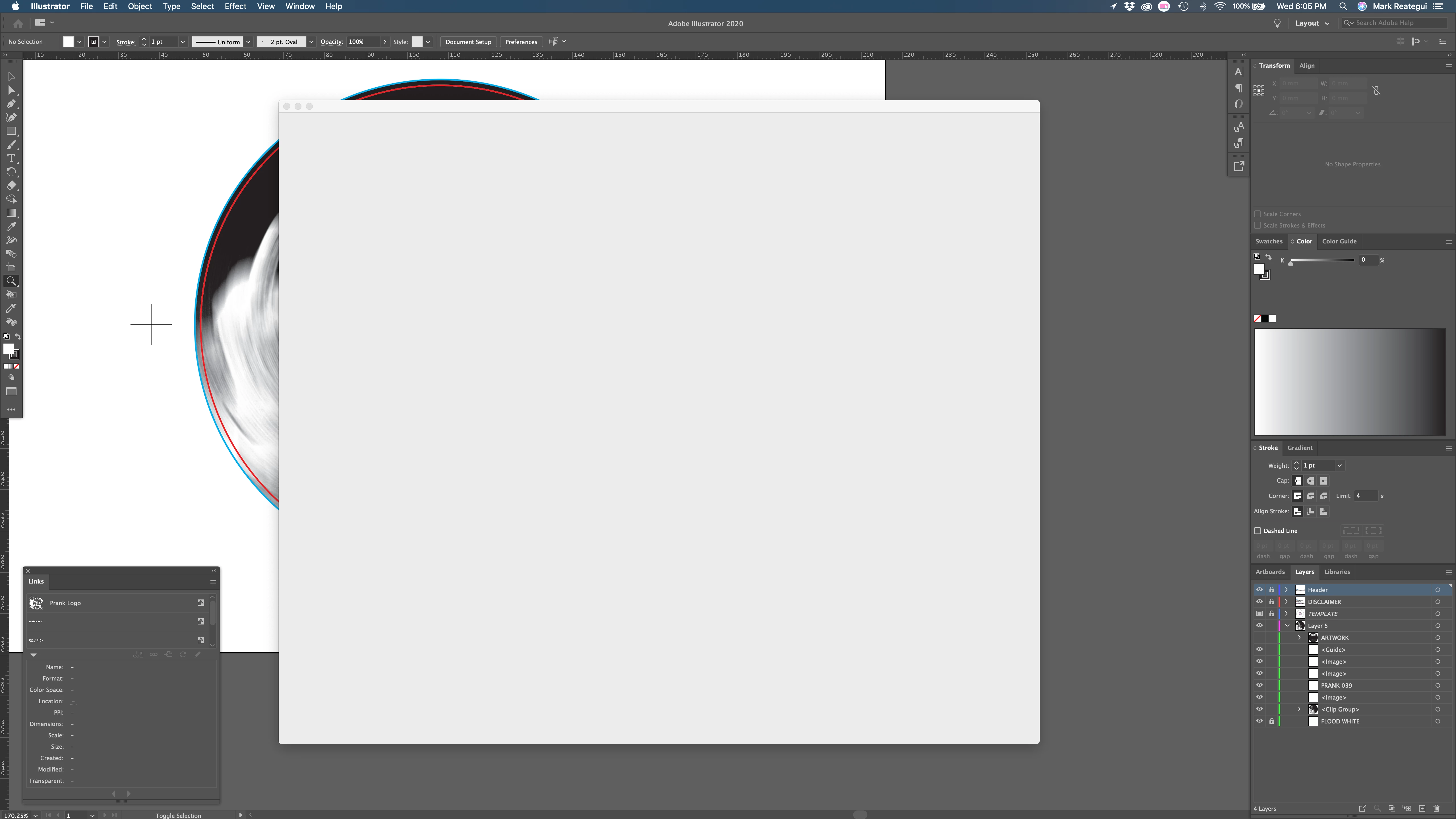The image size is (1456, 819).
Task: Select the Eyedropper tool
Action: click(x=11, y=227)
